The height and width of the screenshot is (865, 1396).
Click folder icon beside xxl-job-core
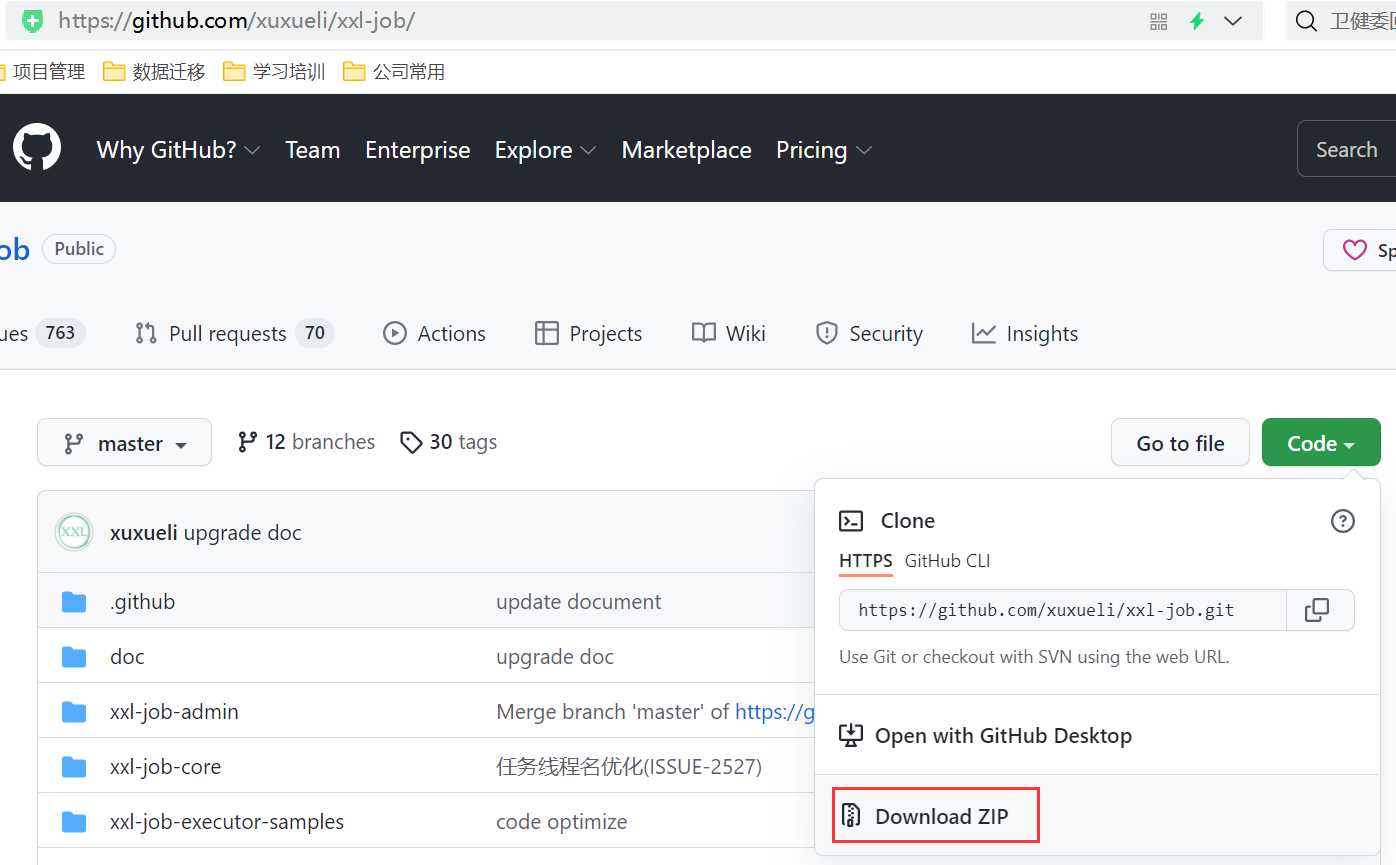click(74, 767)
